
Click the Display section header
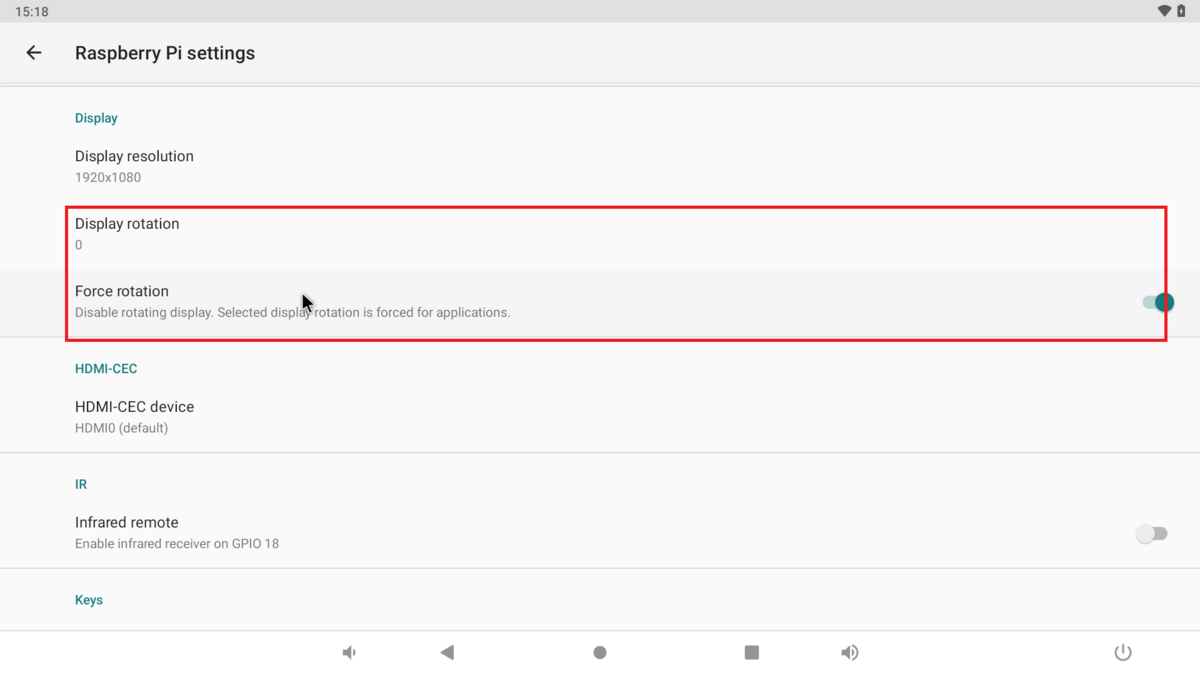pos(96,118)
